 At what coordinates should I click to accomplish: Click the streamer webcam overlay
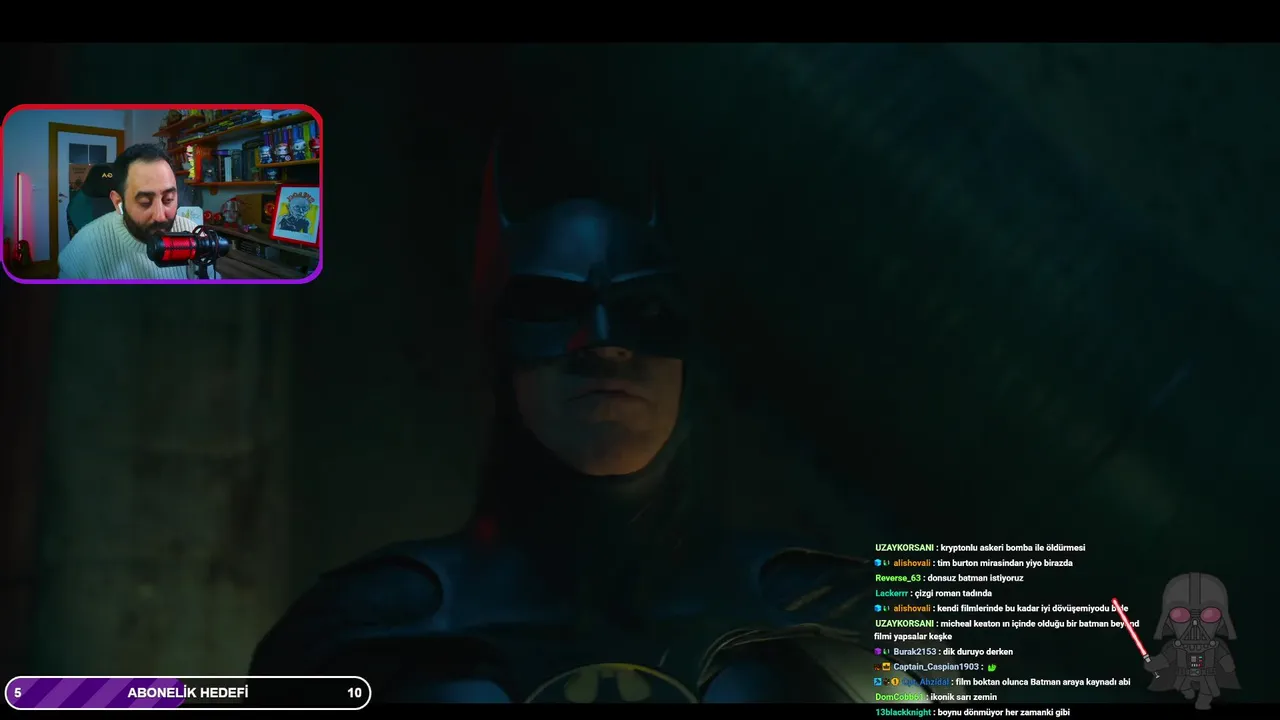pos(161,194)
